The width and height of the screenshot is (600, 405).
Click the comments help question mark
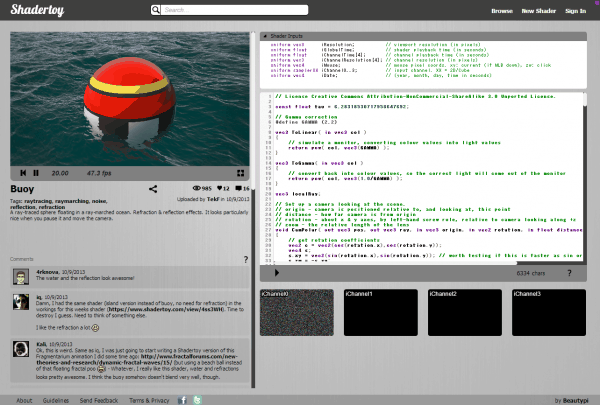246,260
